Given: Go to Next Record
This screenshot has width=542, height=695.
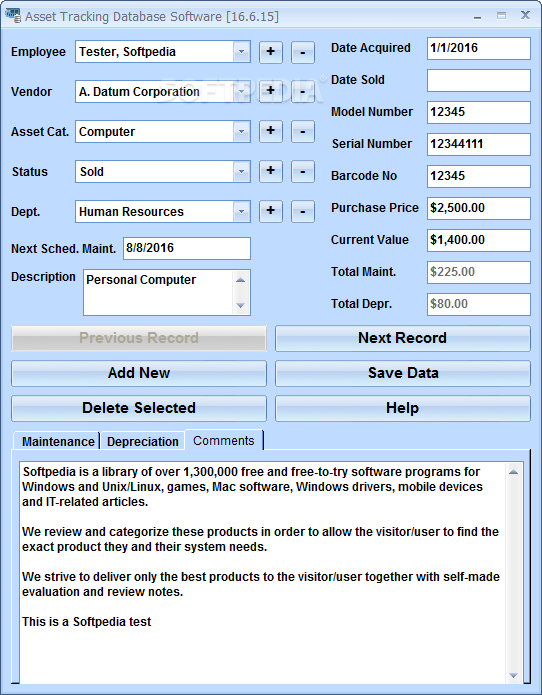Looking at the screenshot, I should (402, 338).
